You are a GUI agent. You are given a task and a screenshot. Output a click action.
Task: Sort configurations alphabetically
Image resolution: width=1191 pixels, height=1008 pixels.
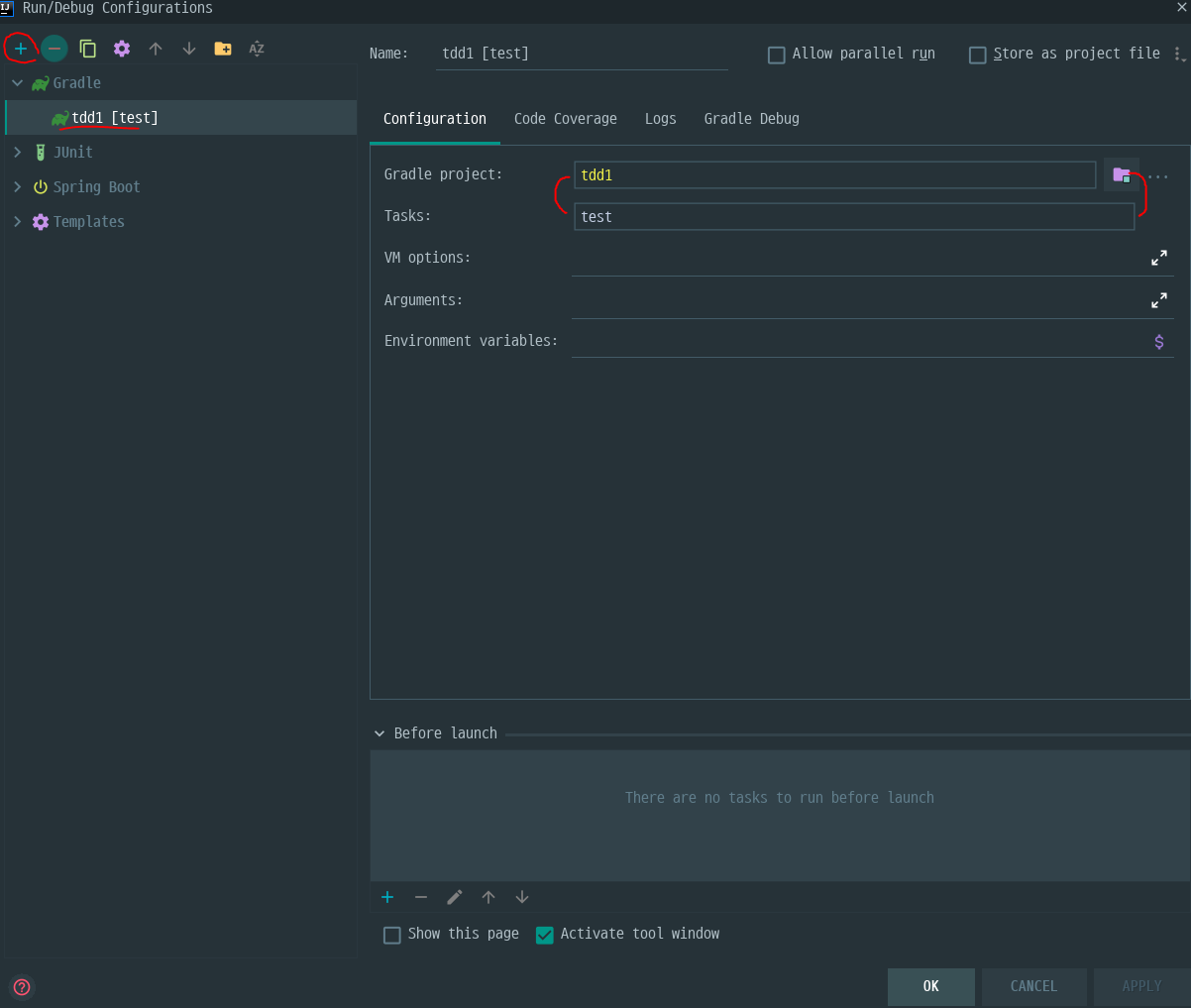coord(257,49)
